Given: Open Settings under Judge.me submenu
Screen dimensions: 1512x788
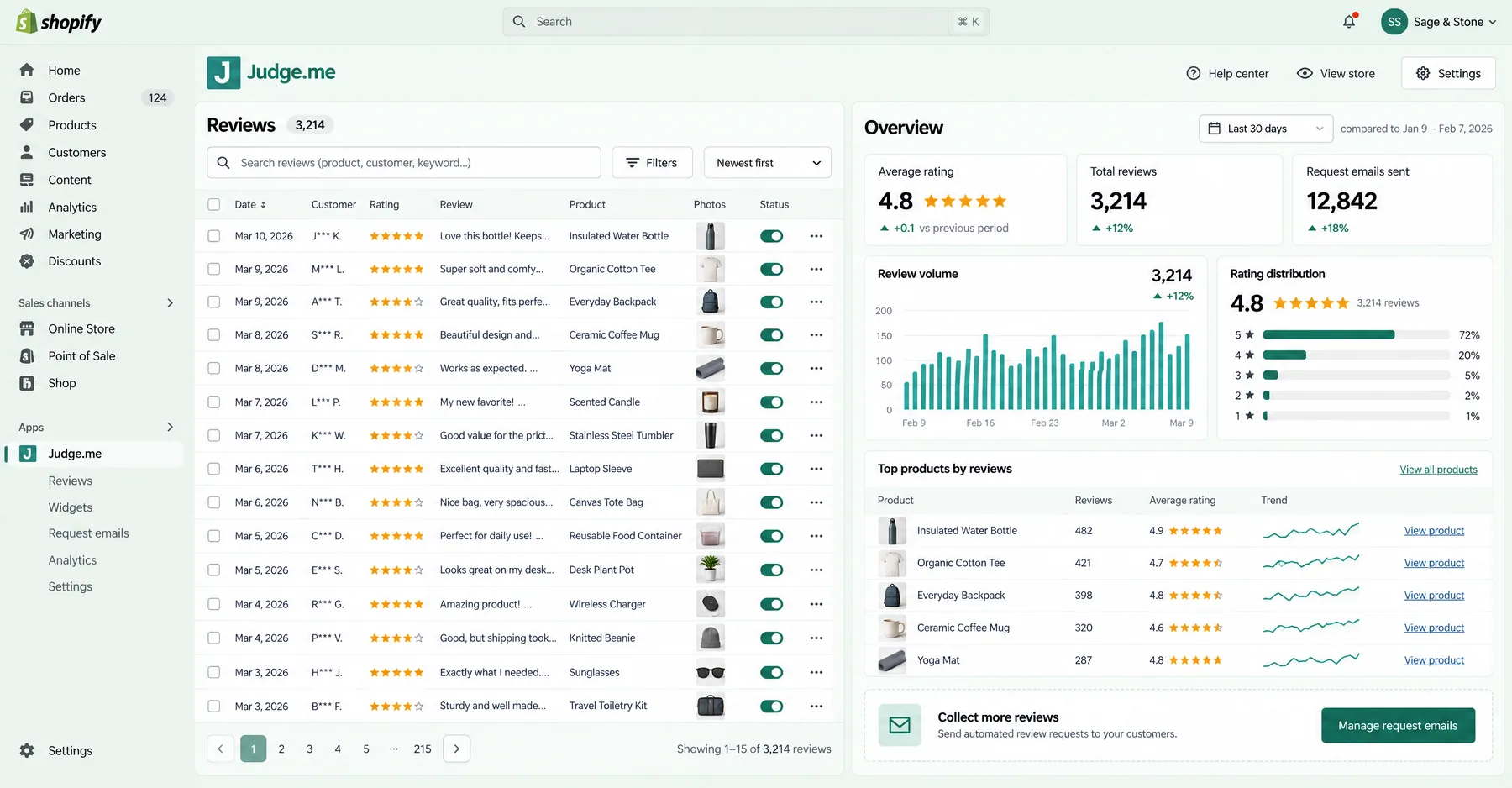Looking at the screenshot, I should tap(71, 586).
